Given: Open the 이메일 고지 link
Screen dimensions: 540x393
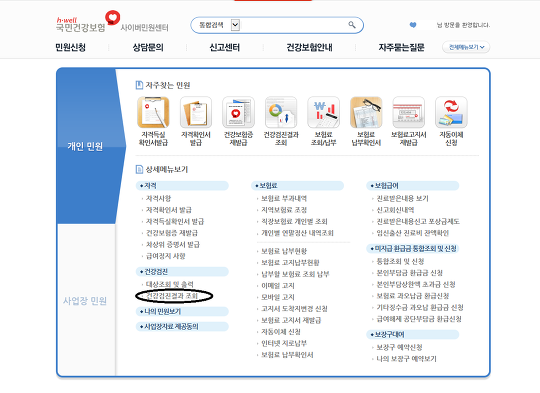Looking at the screenshot, I should (278, 286).
